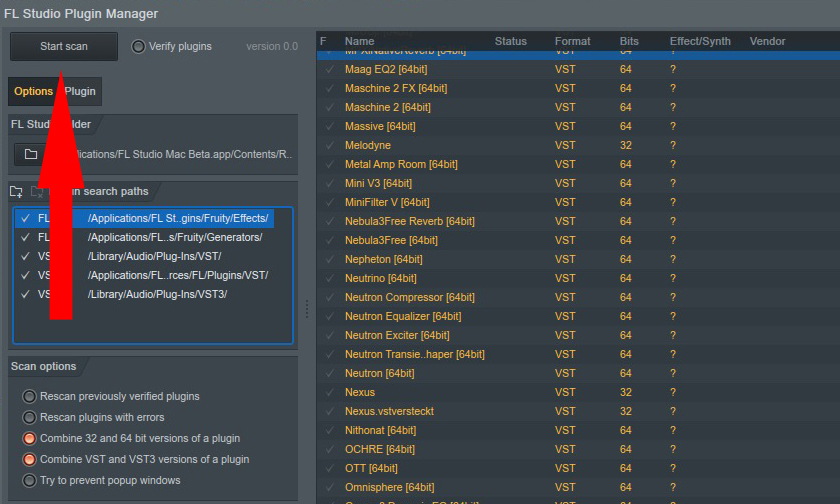Select the /Applications/FL..s/Fruity/Generators/ path
The image size is (840, 504).
pos(175,237)
